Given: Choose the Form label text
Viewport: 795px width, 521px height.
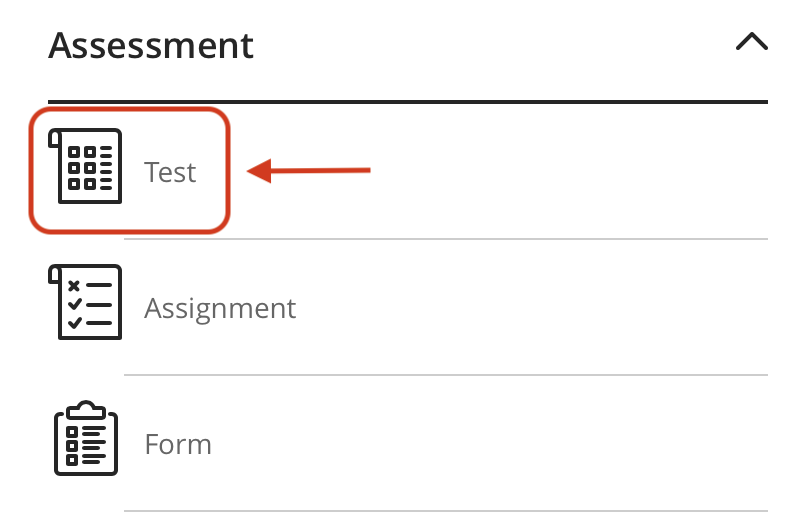Looking at the screenshot, I should (178, 443).
